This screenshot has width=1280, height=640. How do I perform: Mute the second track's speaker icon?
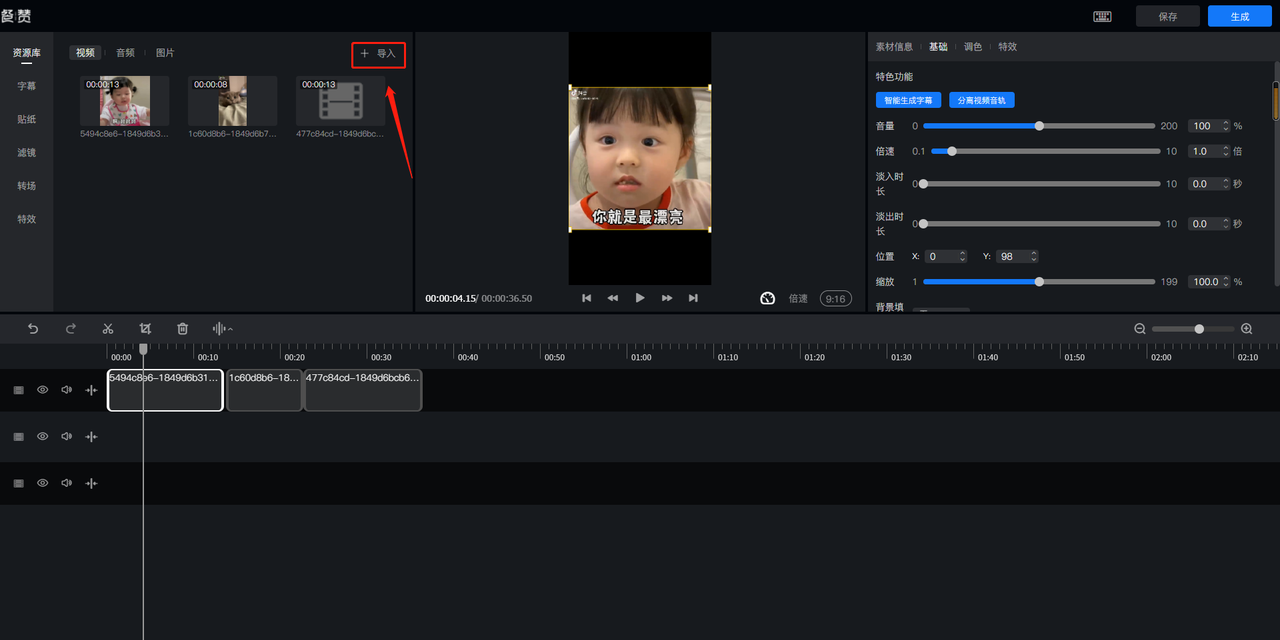(66, 436)
